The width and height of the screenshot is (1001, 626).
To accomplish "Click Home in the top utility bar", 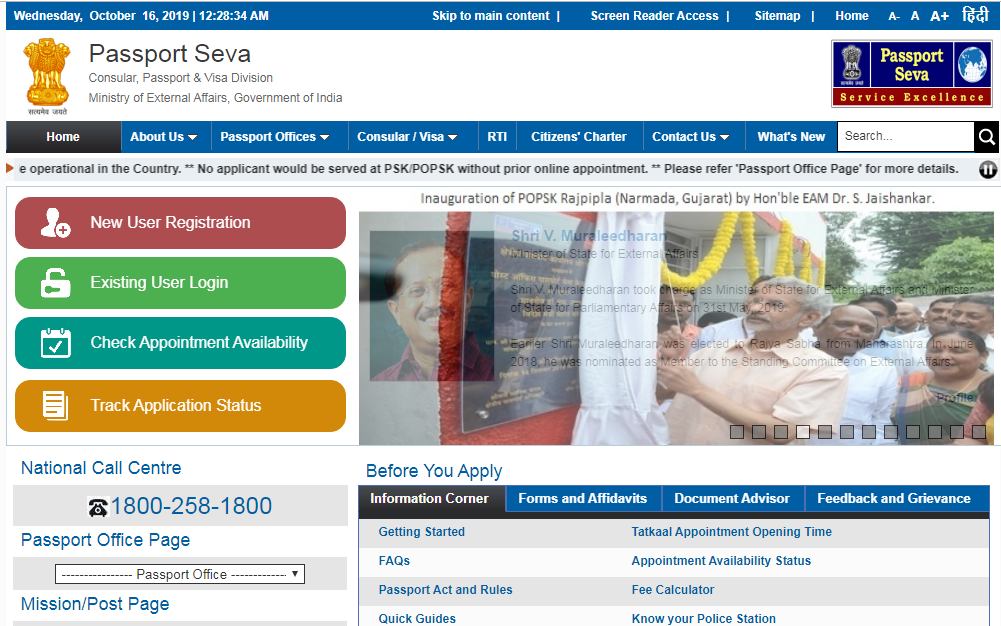I will click(x=852, y=16).
